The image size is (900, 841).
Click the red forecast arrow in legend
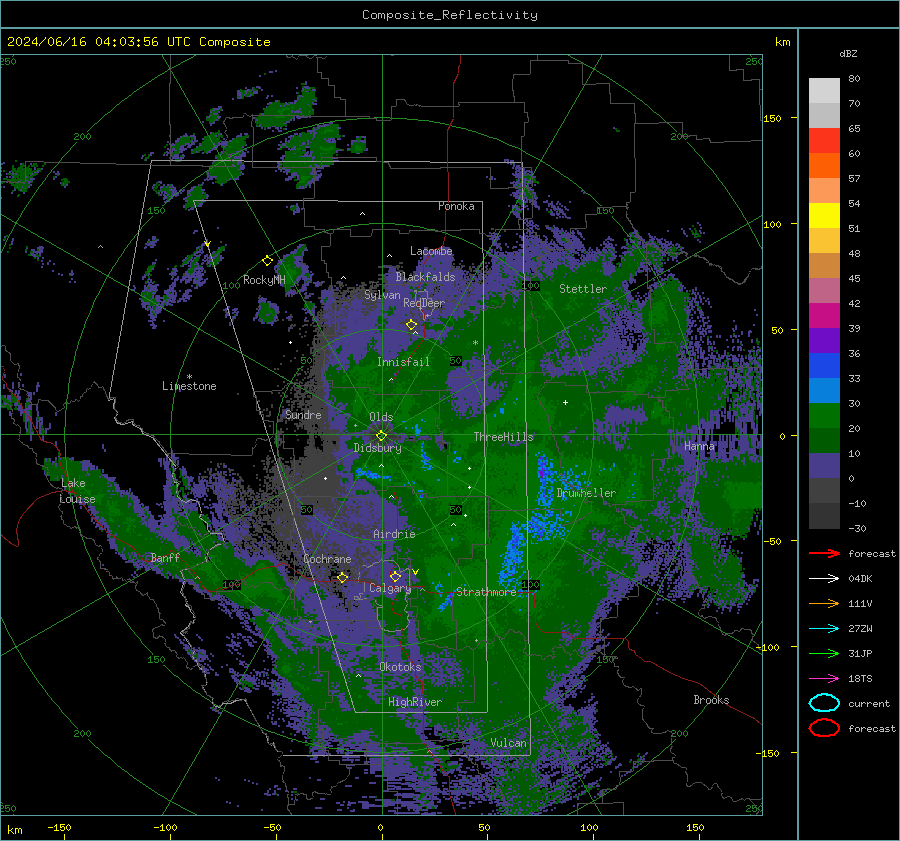(x=824, y=553)
